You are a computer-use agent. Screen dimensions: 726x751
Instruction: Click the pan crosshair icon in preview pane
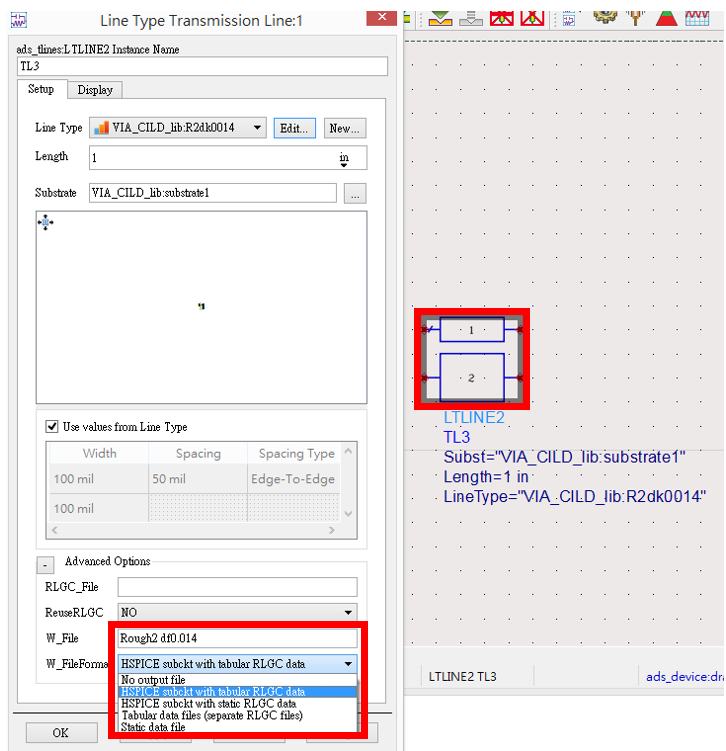coord(45,223)
